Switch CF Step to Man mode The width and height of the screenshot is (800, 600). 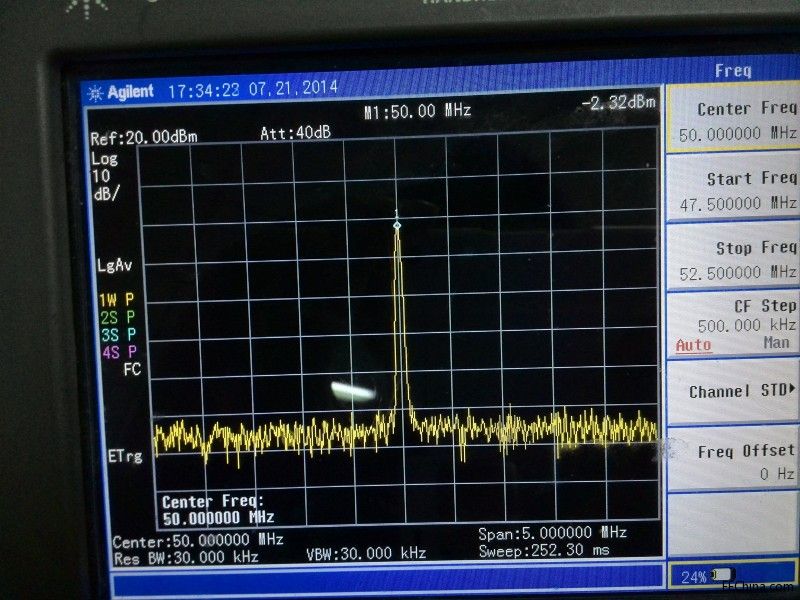coord(777,342)
